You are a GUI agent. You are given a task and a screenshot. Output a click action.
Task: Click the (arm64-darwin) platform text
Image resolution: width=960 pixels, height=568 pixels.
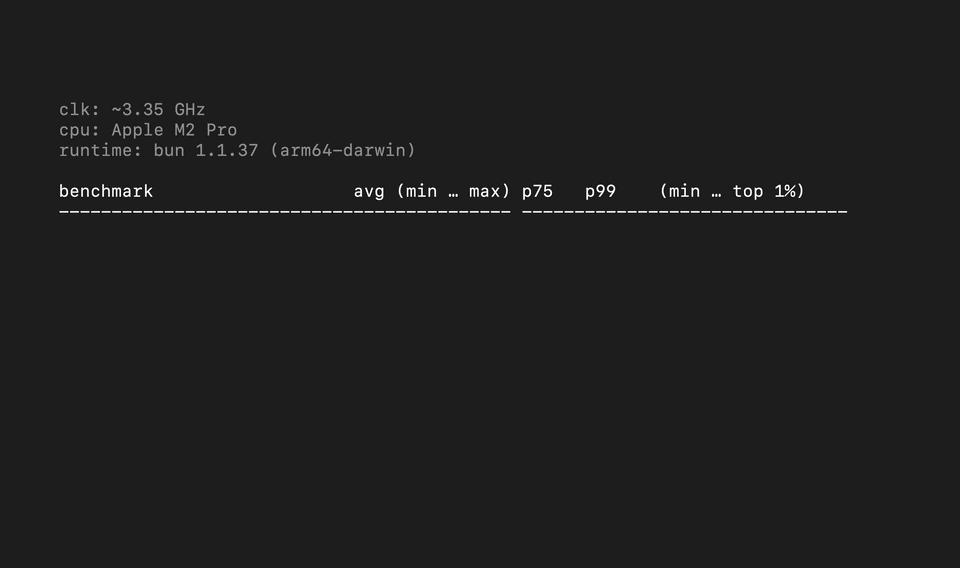pos(343,151)
